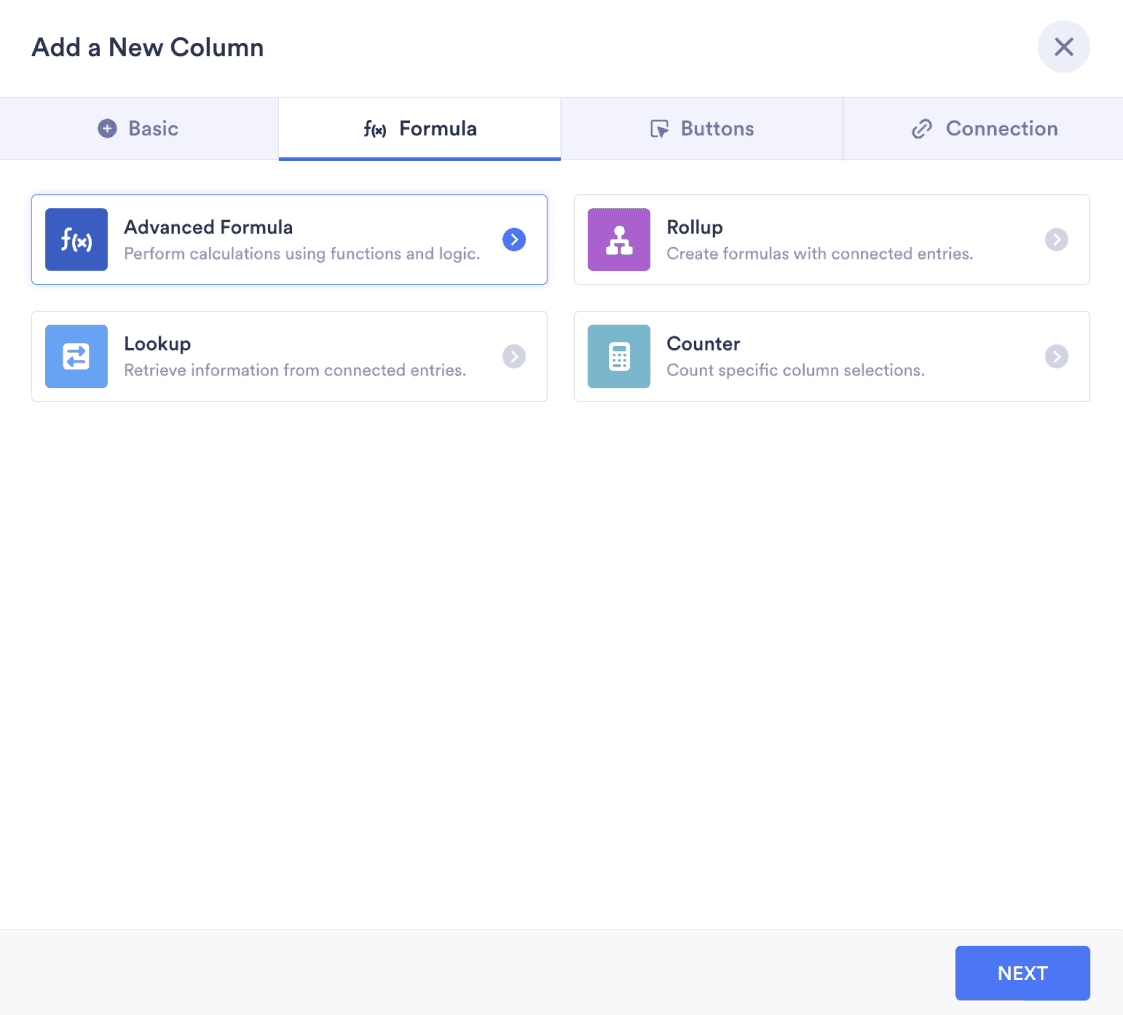The width and height of the screenshot is (1123, 1015).
Task: Click the purple Rollup hierarchy icon
Action: [618, 239]
